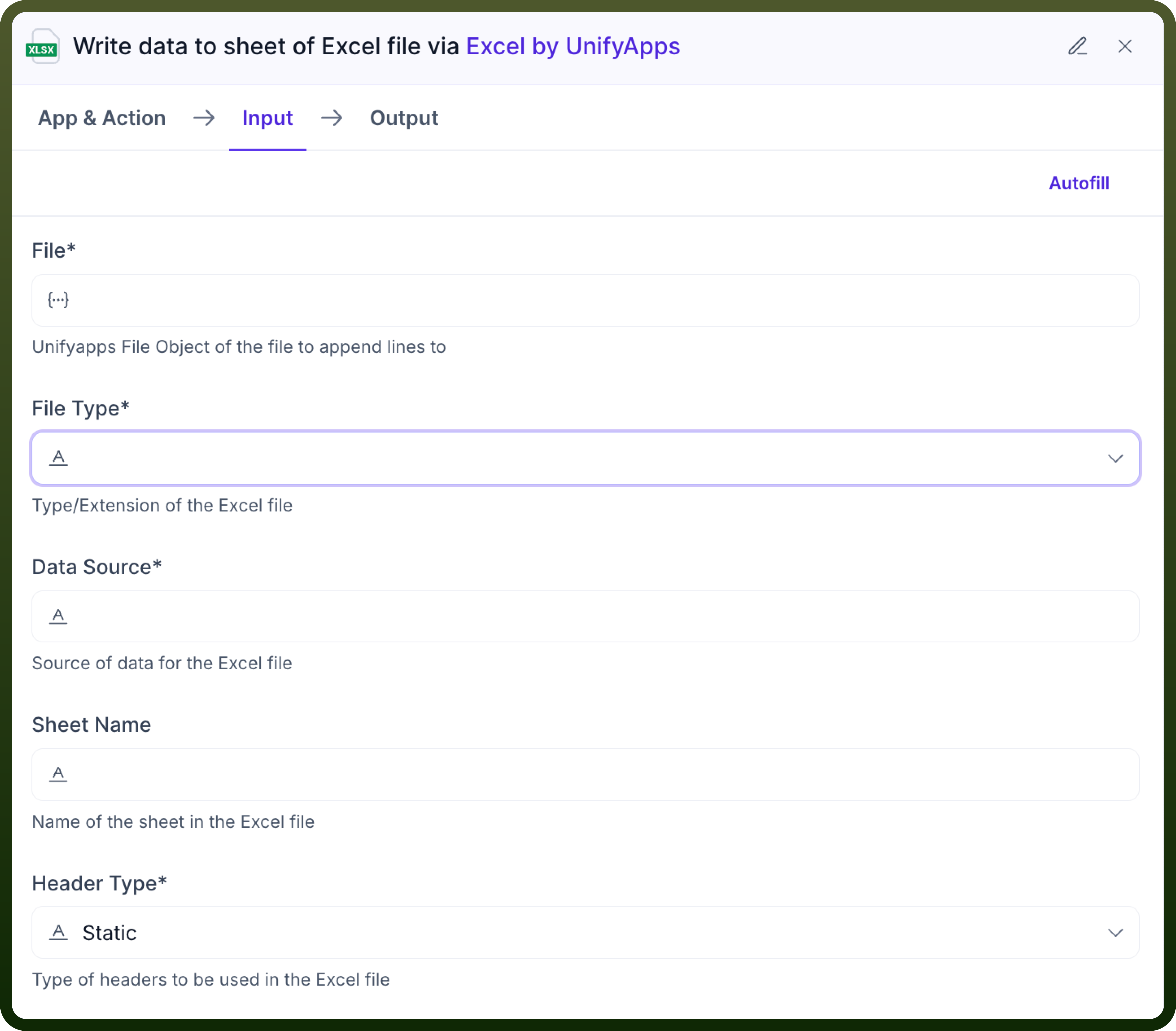Click the 'Data Source*' field label
Screen dimensions: 1176x1031
[97, 567]
